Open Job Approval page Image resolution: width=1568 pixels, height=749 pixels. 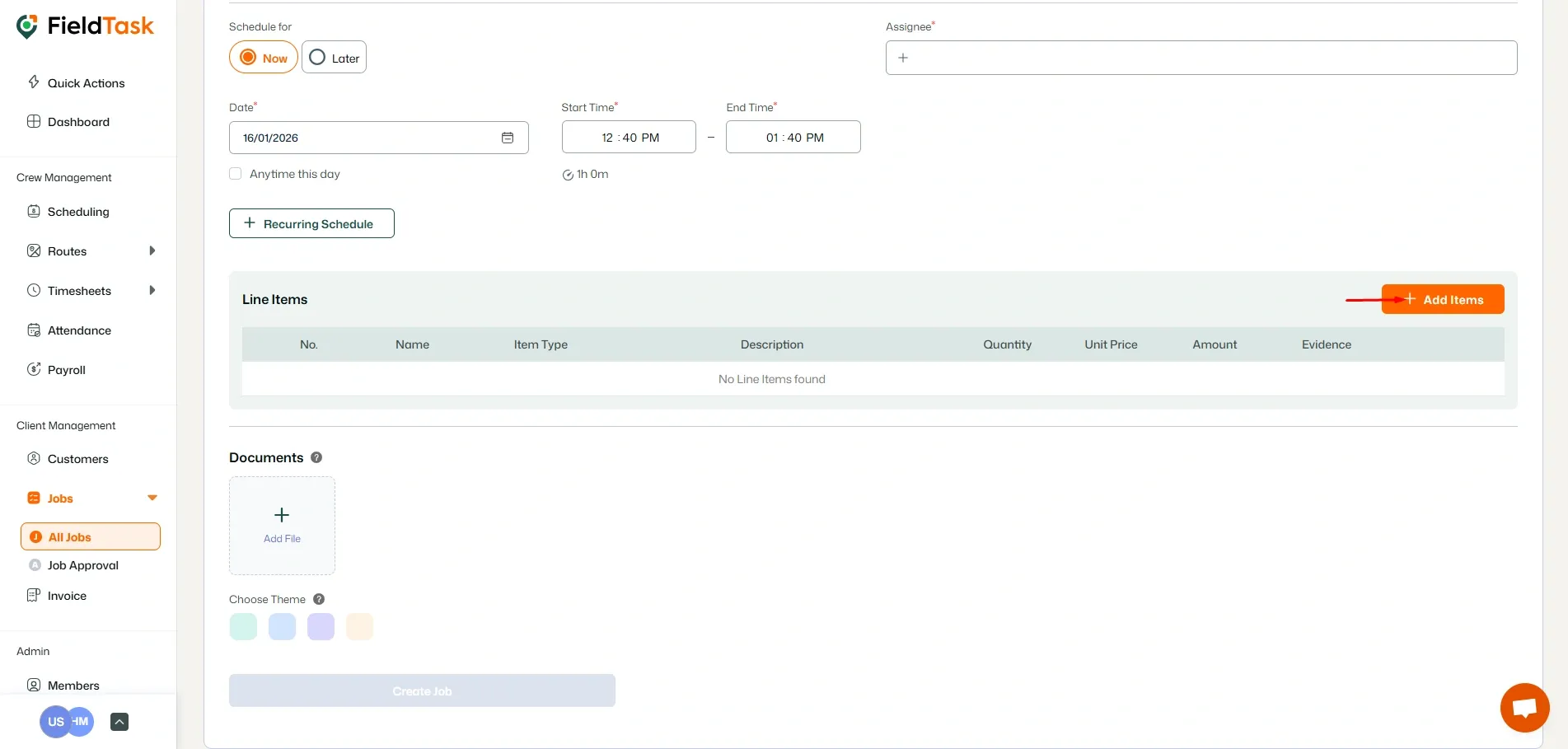pos(82,565)
